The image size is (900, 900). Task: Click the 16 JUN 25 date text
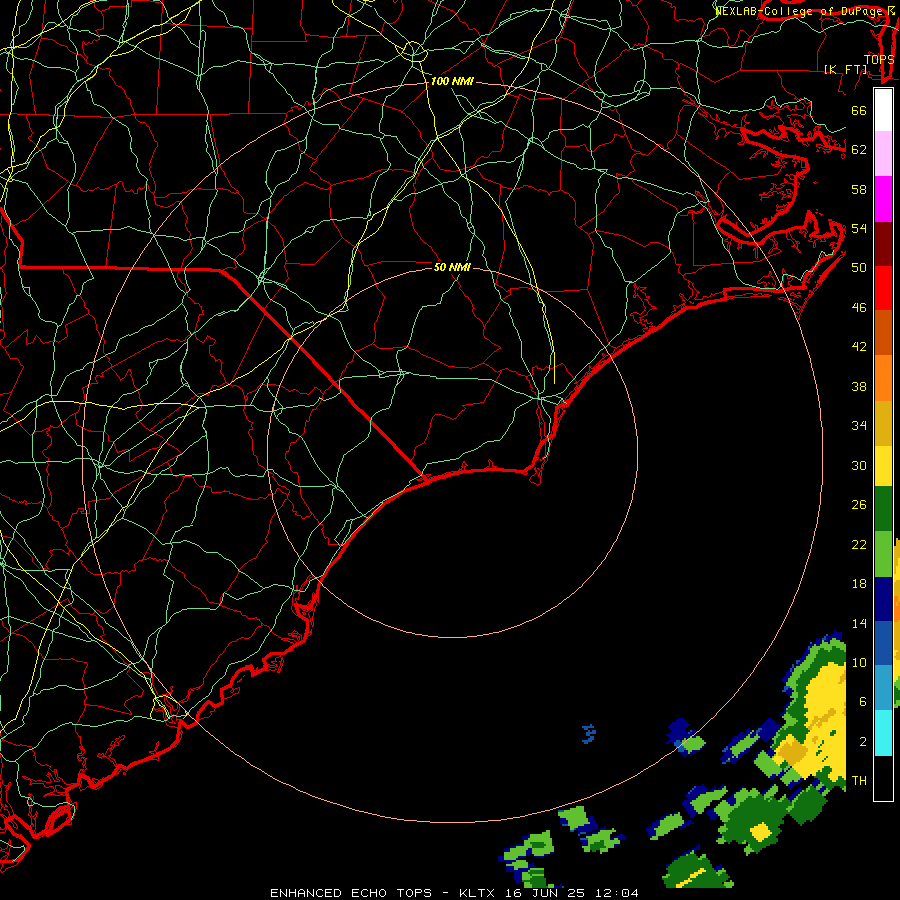click(545, 893)
